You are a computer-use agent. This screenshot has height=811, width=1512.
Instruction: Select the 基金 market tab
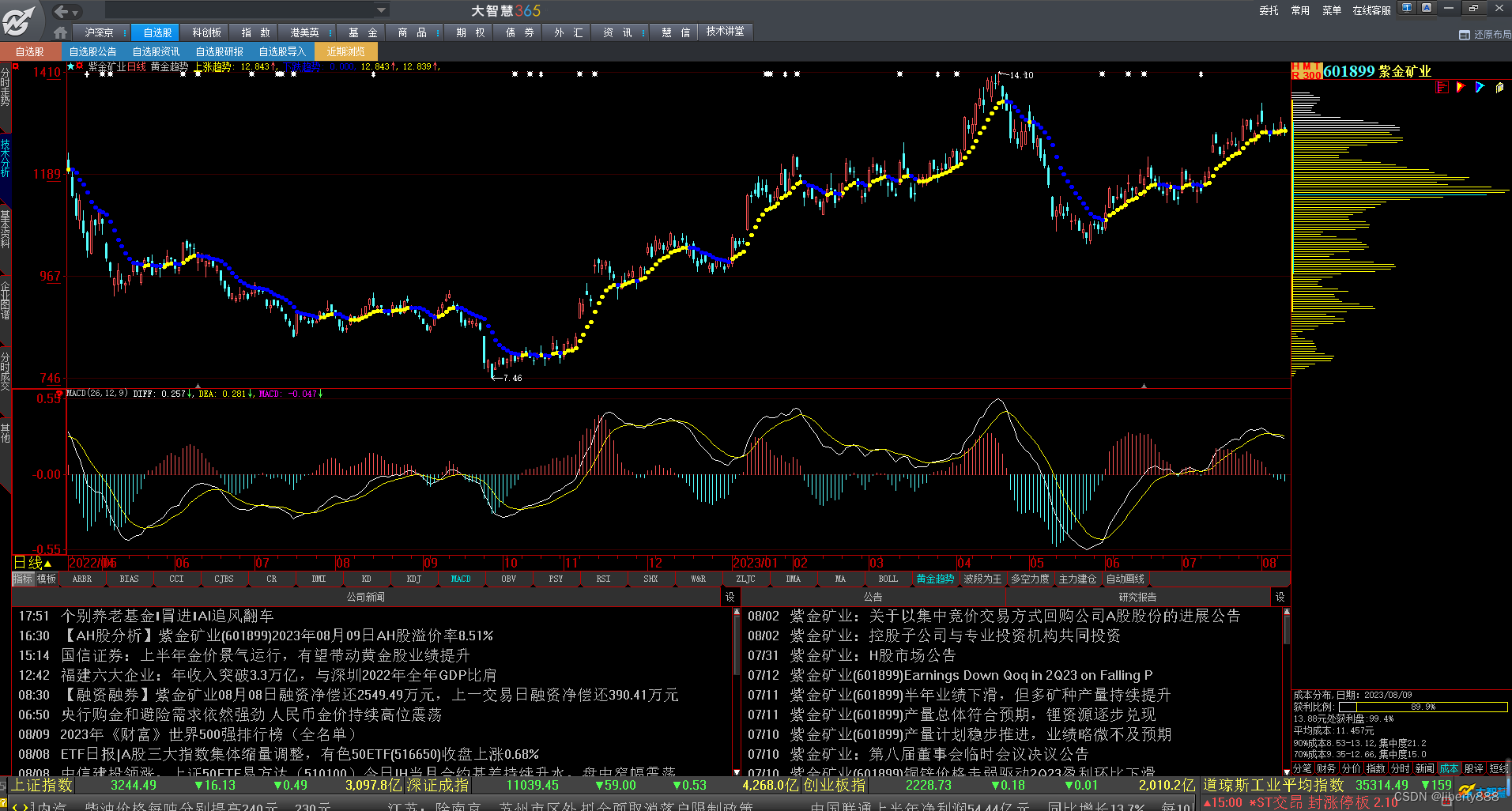pos(363,32)
